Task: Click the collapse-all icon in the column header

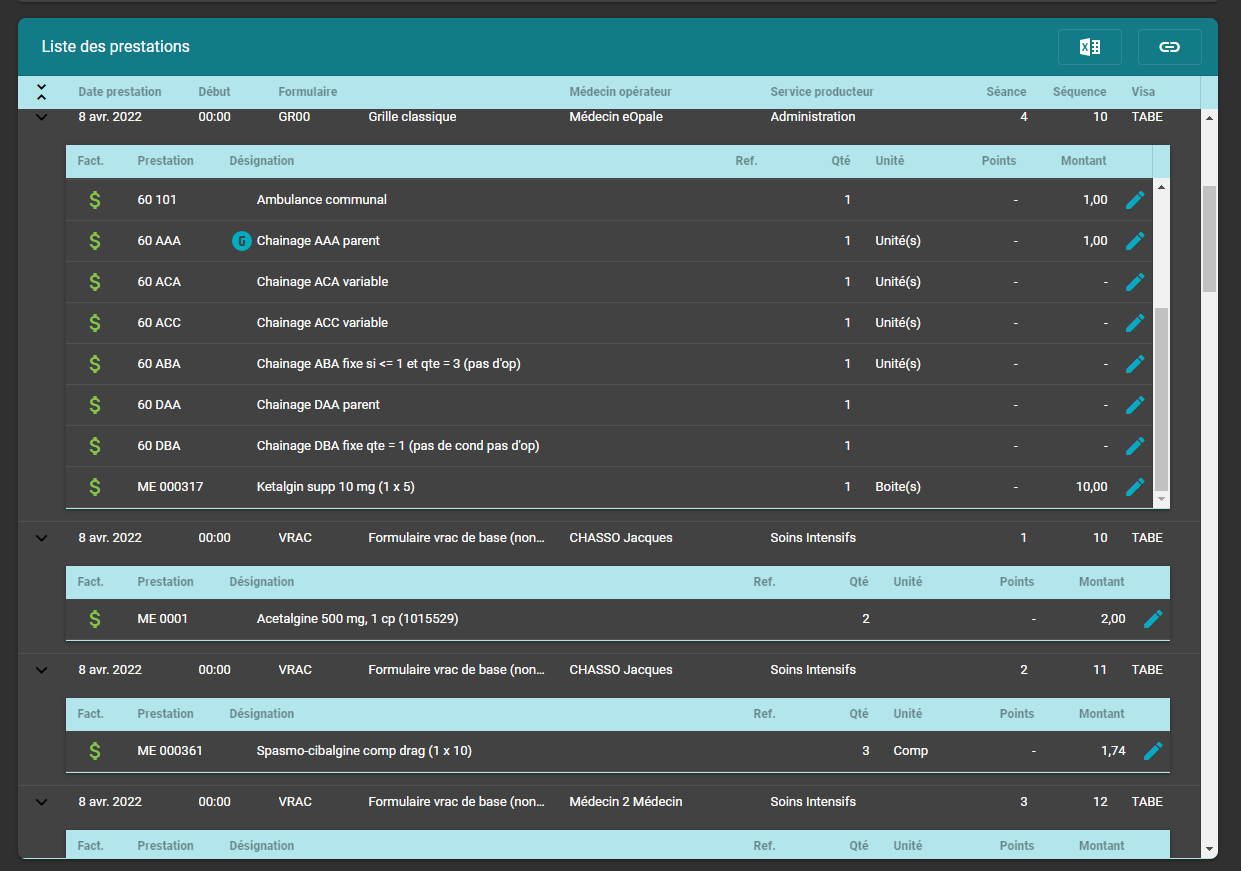Action: pyautogui.click(x=41, y=91)
